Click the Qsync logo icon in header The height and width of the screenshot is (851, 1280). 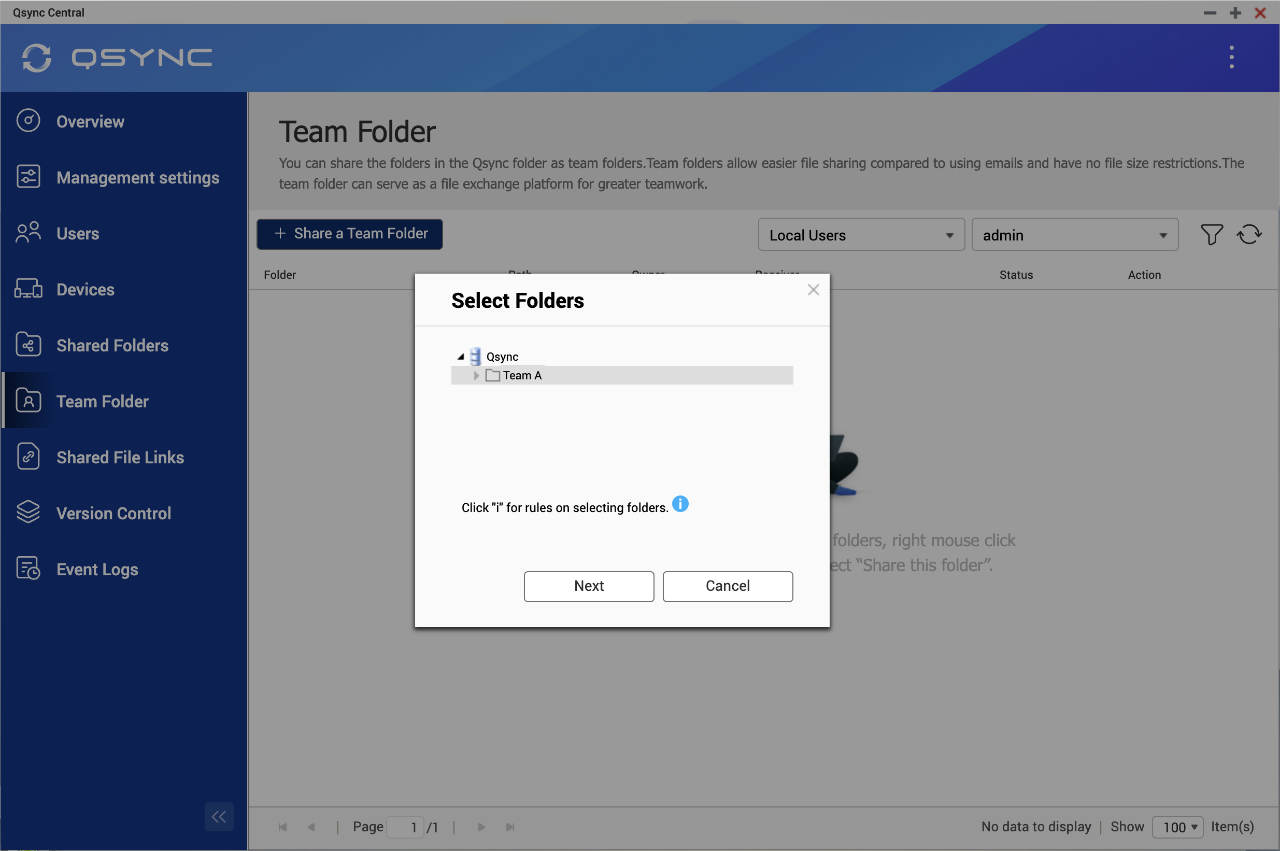37,58
